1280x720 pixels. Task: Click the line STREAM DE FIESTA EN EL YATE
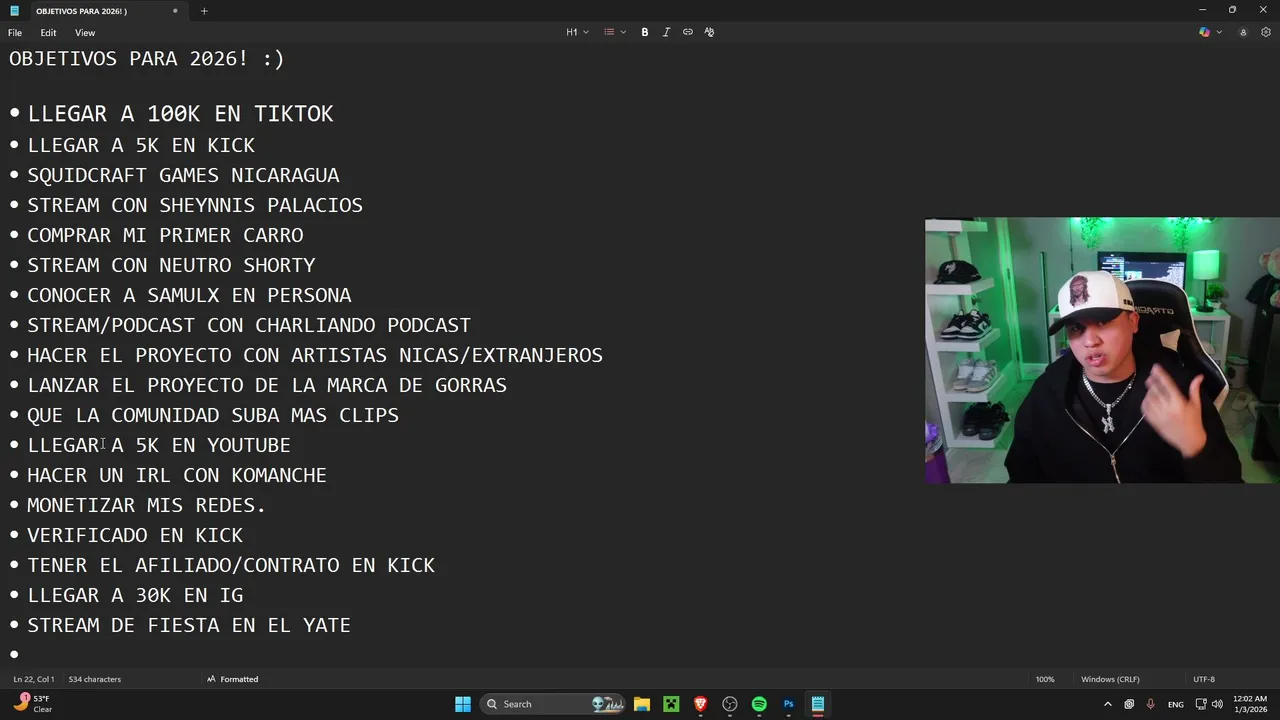point(189,625)
